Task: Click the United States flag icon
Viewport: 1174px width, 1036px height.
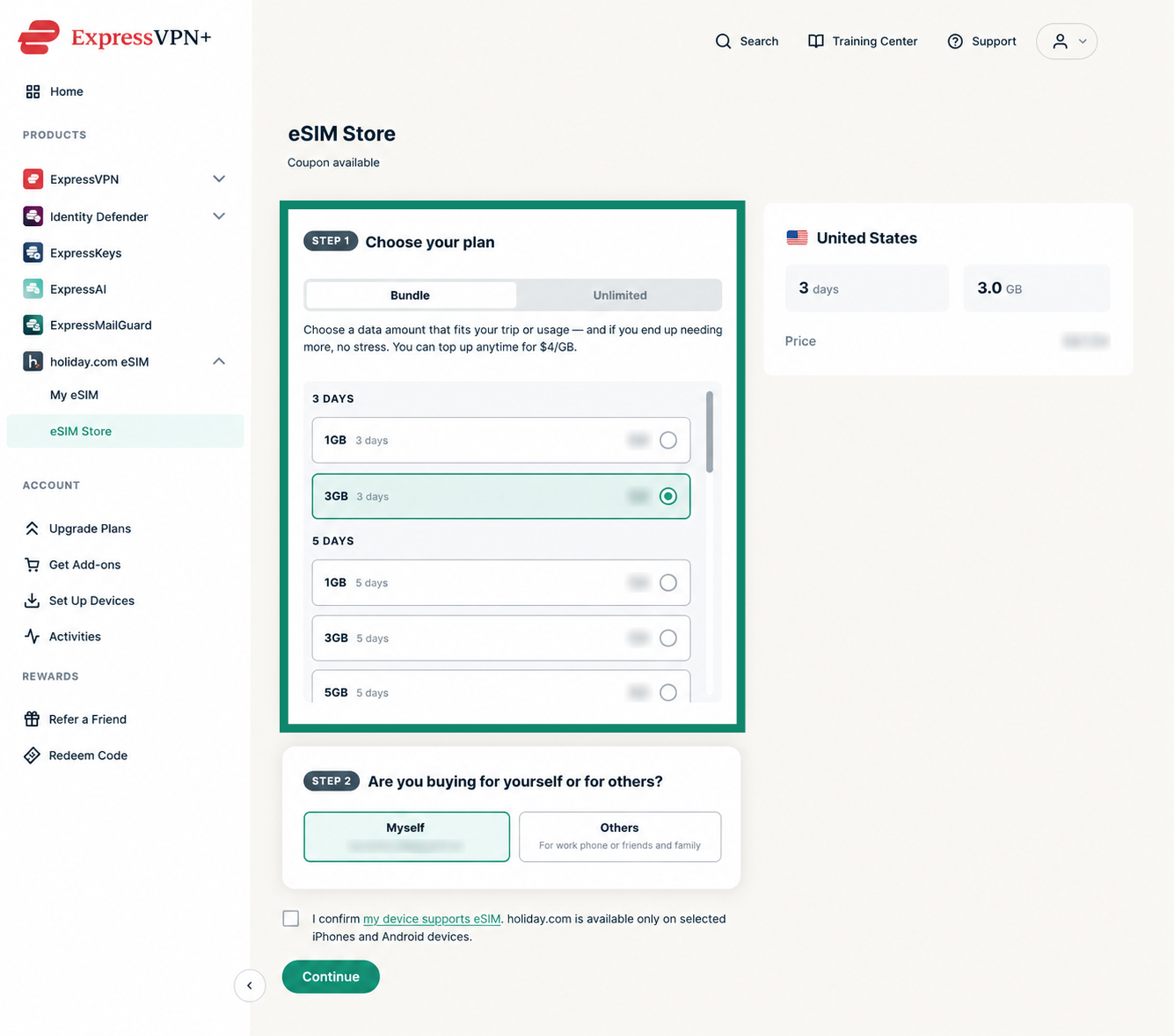Action: coord(797,237)
